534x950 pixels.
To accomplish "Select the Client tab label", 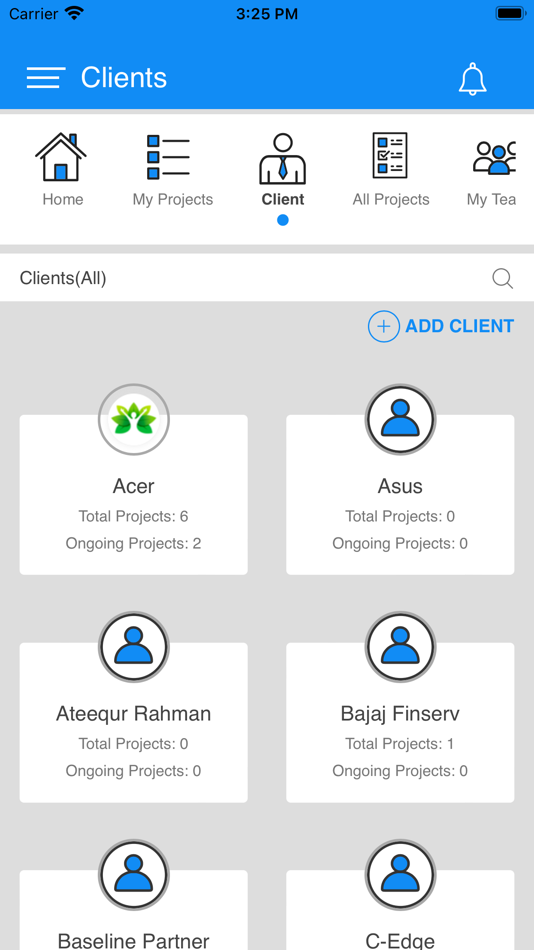I will click(x=283, y=199).
